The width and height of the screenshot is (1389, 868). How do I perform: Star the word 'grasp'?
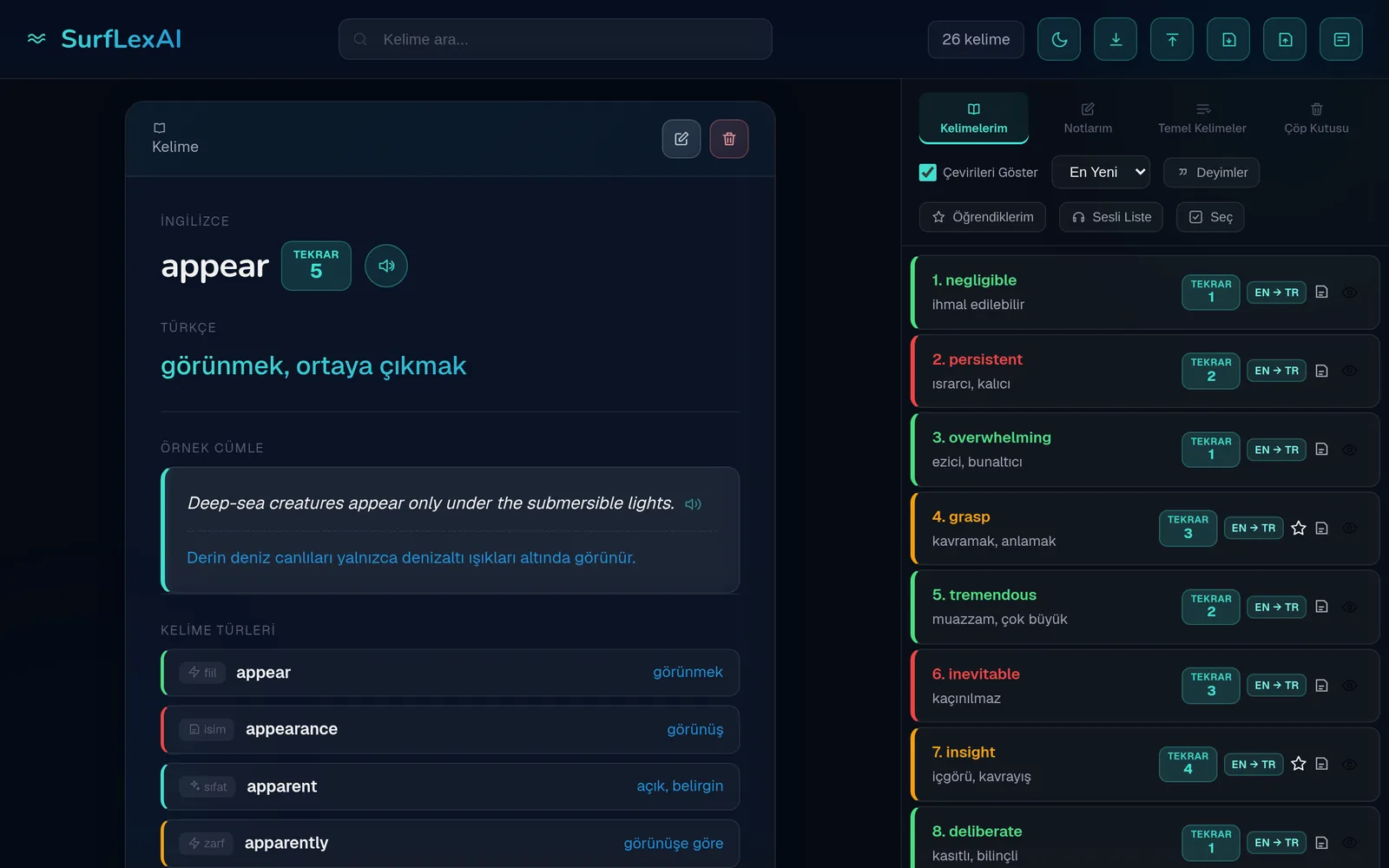tap(1298, 528)
